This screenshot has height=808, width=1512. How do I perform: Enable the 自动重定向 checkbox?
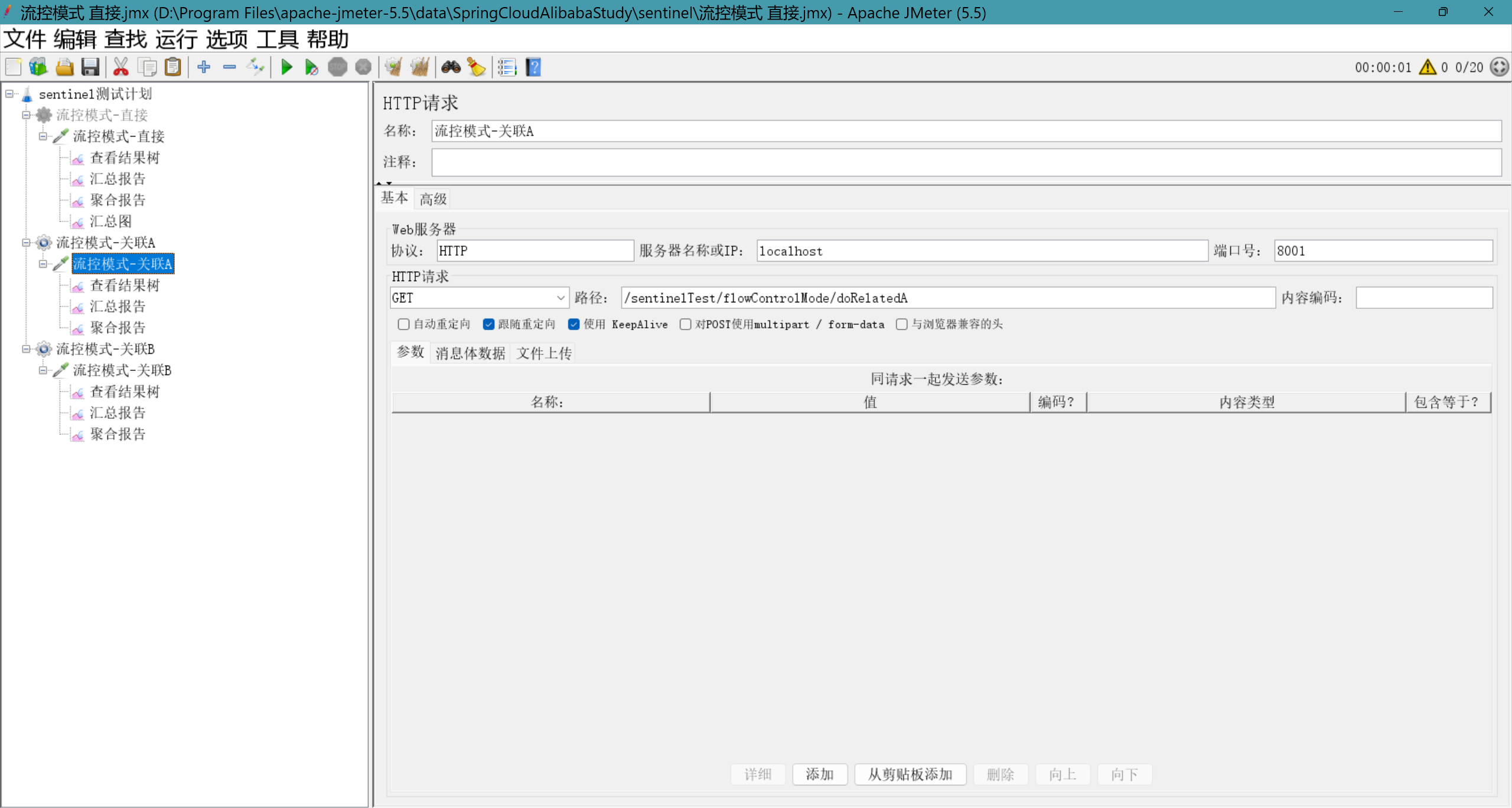(x=403, y=324)
